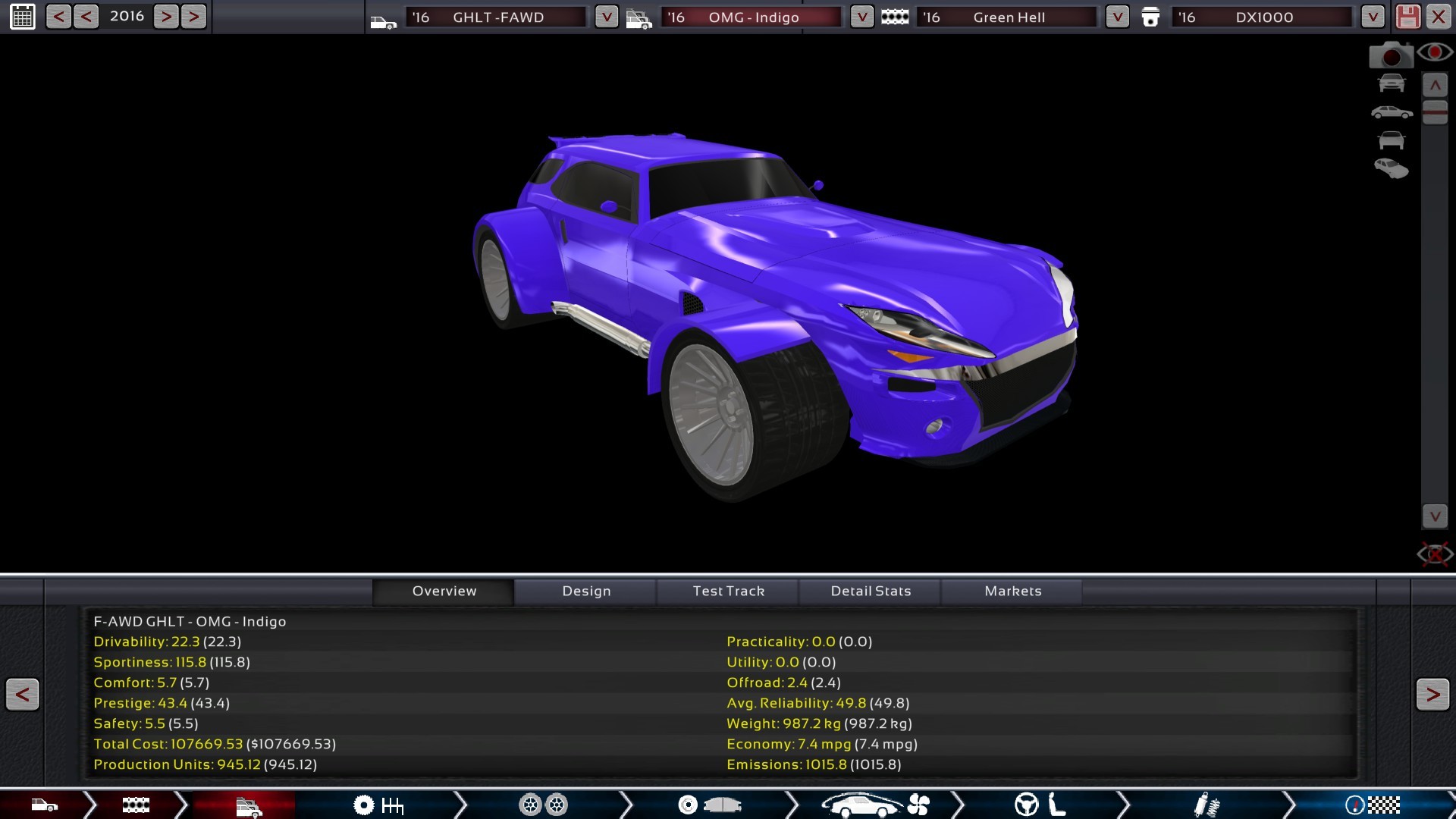Toggle the crossed-out eye hide-UI icon
Viewport: 1456px width, 819px height.
tap(1434, 554)
